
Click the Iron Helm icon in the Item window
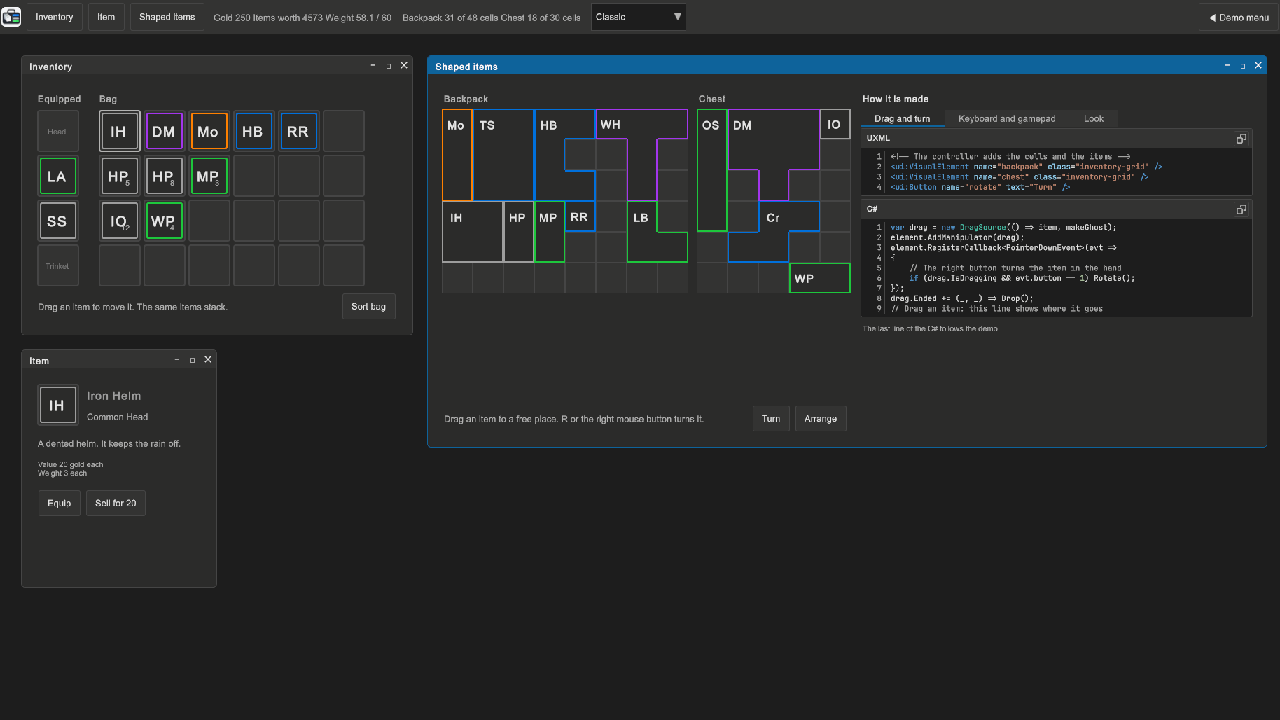[57, 405]
